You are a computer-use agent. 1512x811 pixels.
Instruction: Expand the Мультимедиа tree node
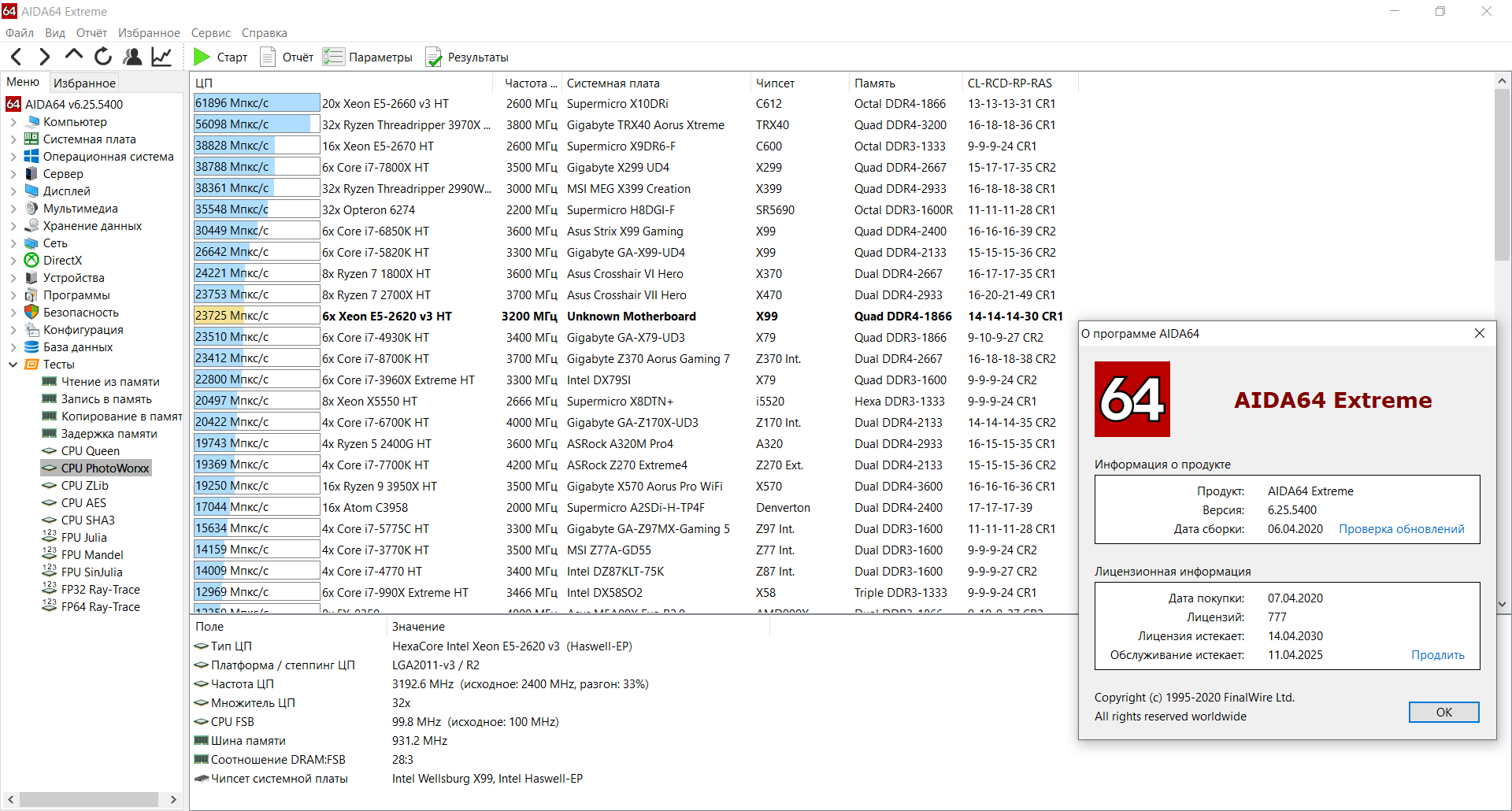13,209
